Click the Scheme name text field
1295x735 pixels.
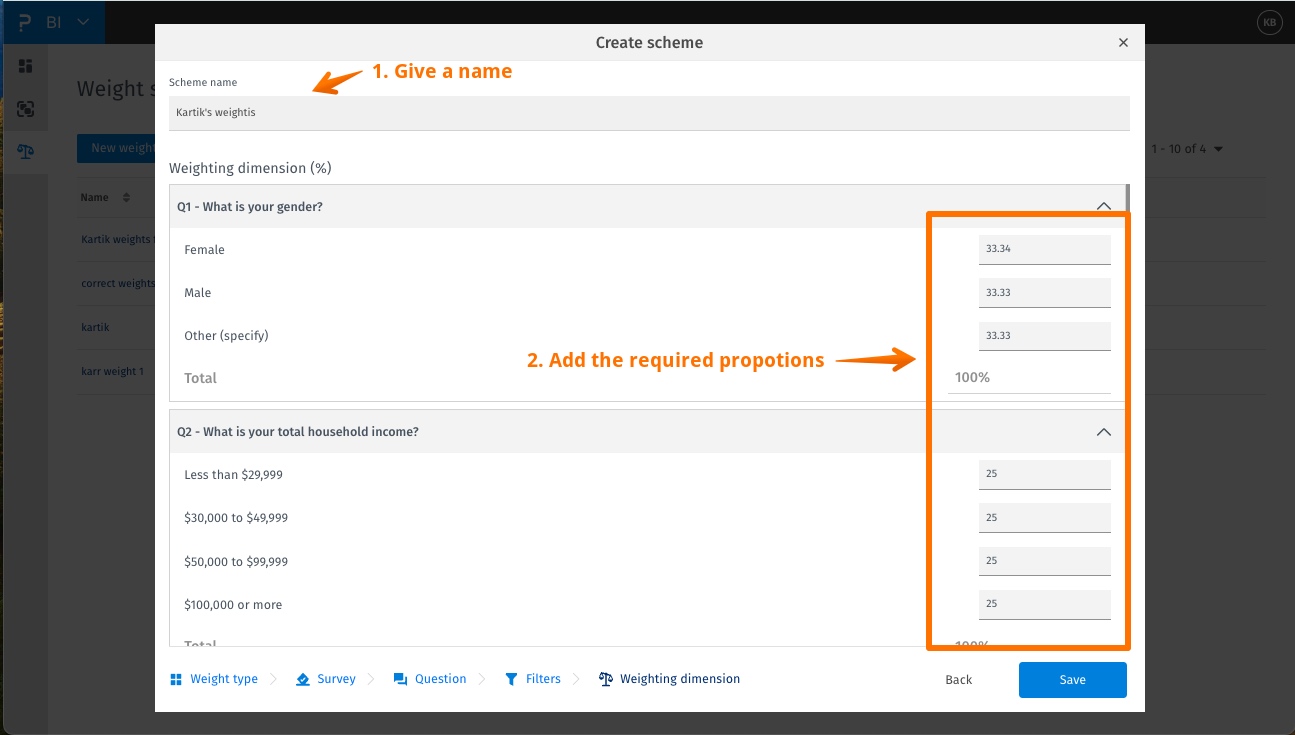point(648,113)
